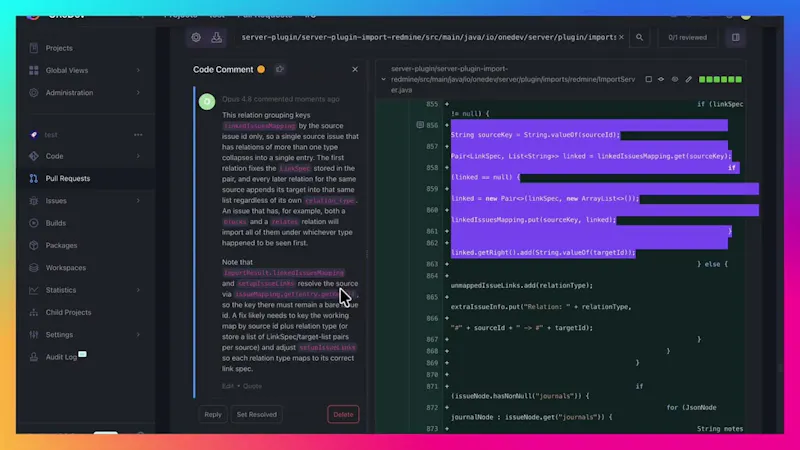The width and height of the screenshot is (800, 450).
Task: Expand the Settings submenu arrow
Action: (x=138, y=335)
